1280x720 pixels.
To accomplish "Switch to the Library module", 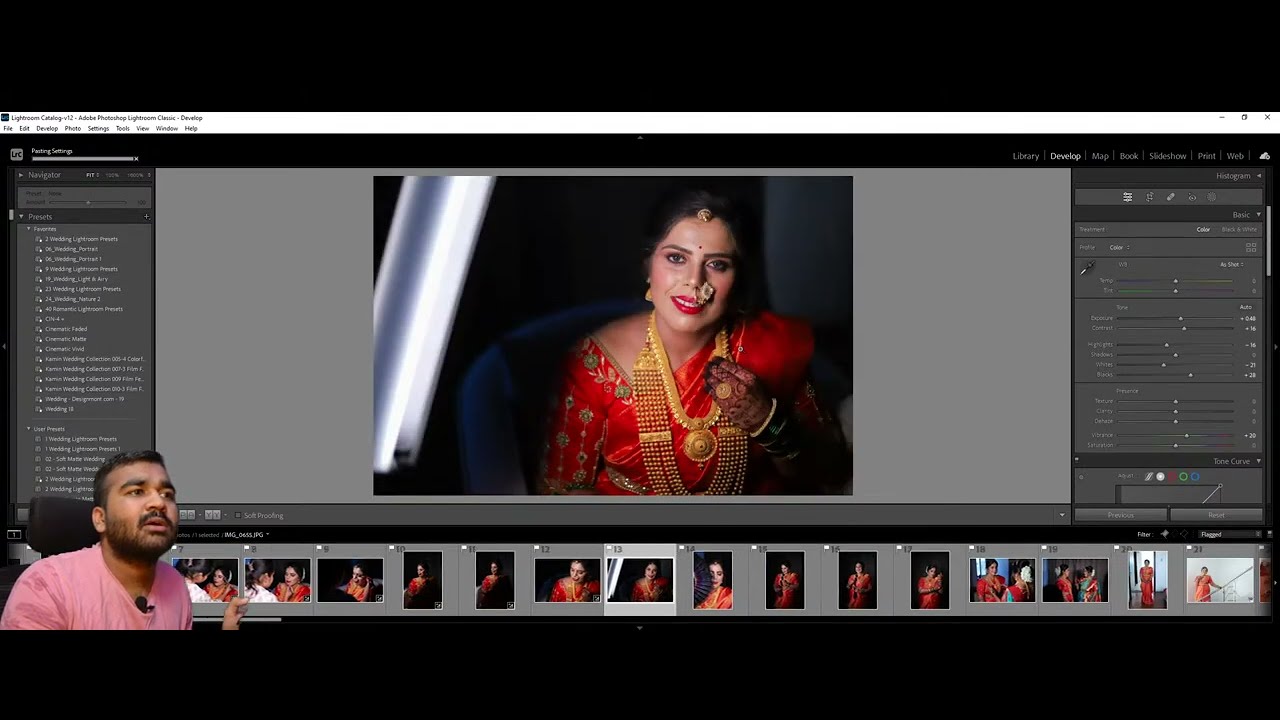I will point(1025,156).
